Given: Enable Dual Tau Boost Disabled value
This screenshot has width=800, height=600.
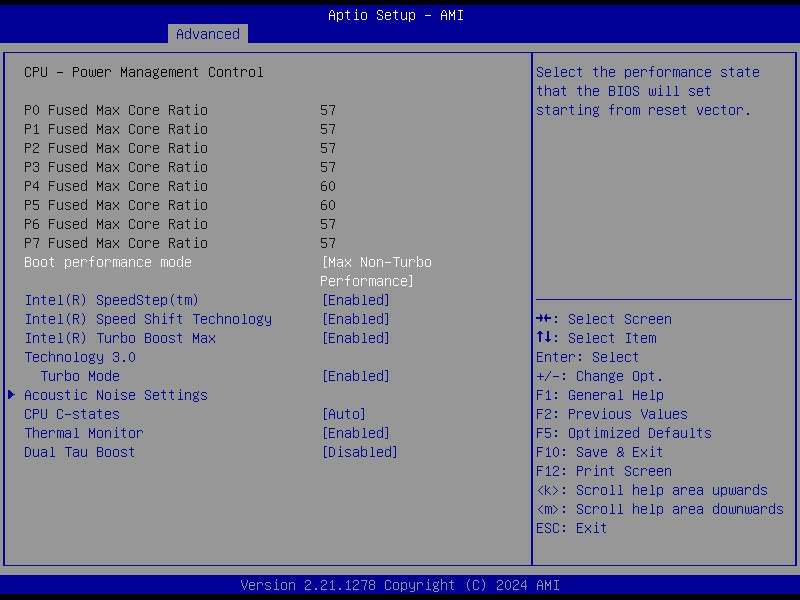Looking at the screenshot, I should (x=359, y=452).
